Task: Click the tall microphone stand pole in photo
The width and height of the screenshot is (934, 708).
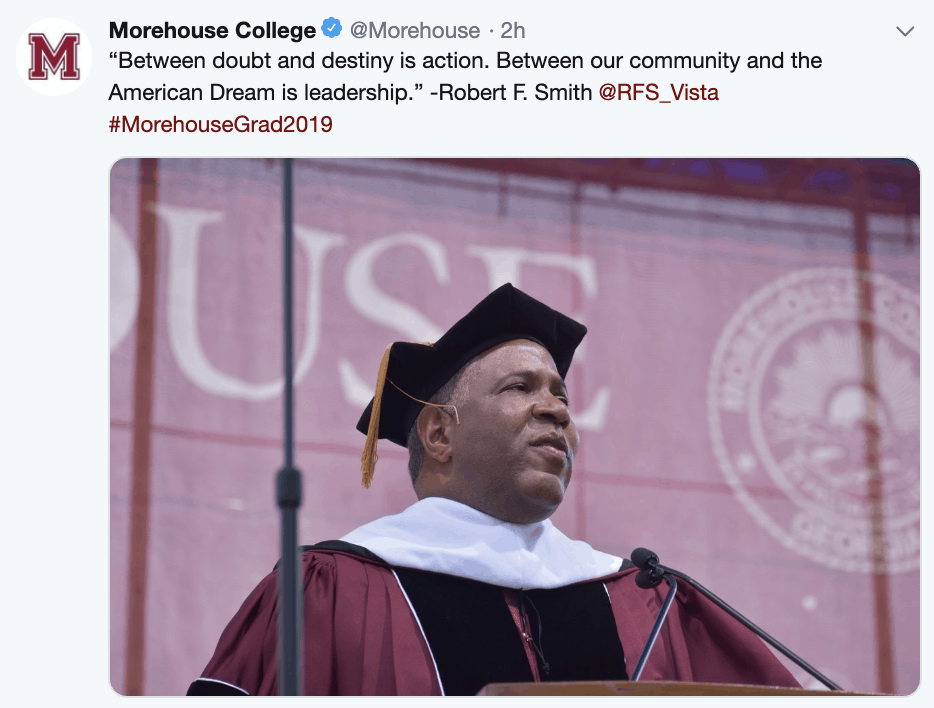Action: pyautogui.click(x=289, y=400)
